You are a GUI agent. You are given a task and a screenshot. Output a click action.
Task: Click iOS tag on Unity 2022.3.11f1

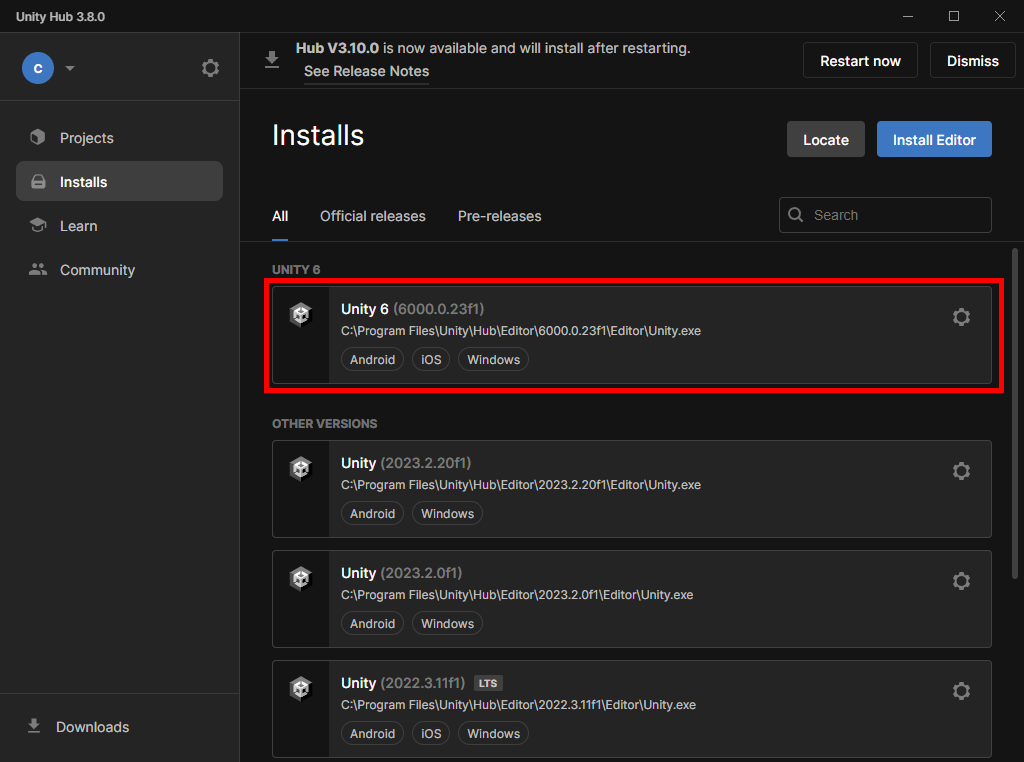(x=431, y=733)
